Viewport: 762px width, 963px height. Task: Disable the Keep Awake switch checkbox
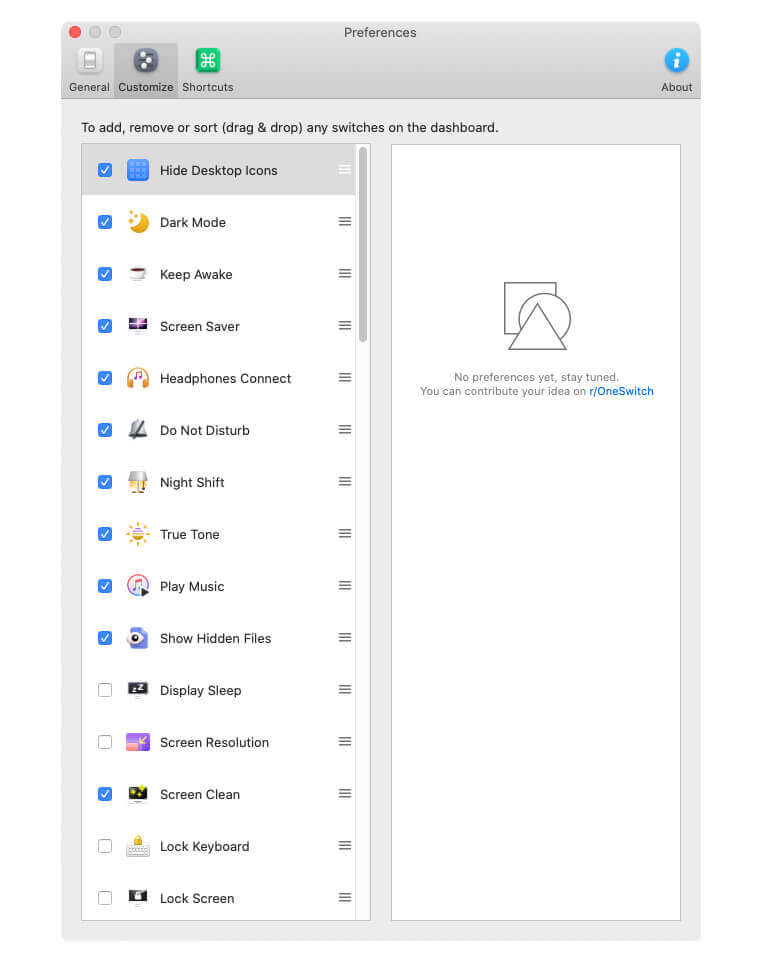click(105, 274)
